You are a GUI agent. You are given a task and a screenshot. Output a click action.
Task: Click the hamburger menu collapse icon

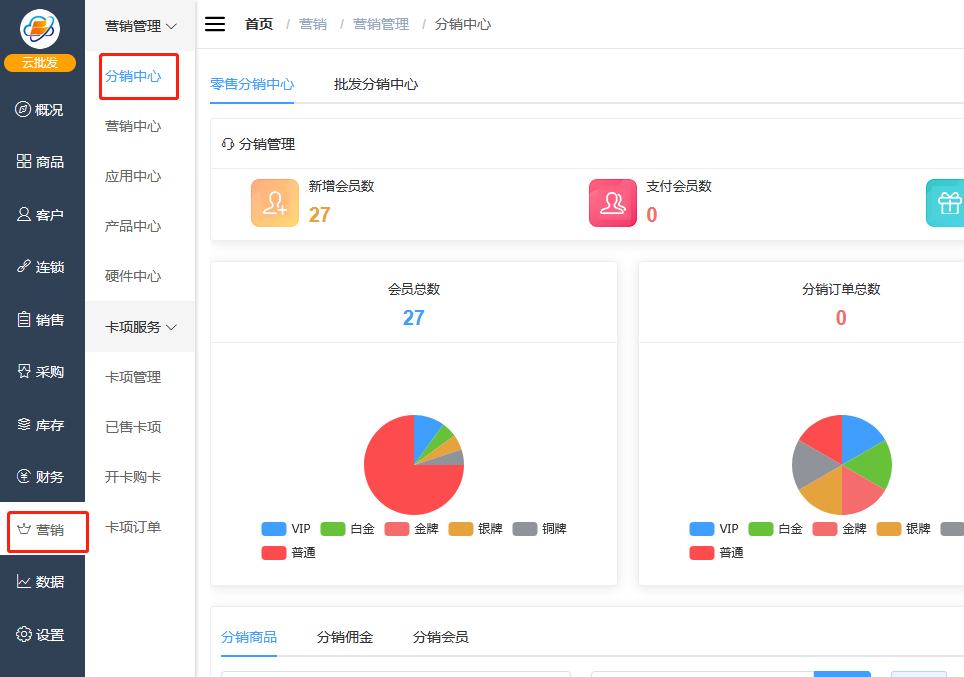pyautogui.click(x=215, y=24)
